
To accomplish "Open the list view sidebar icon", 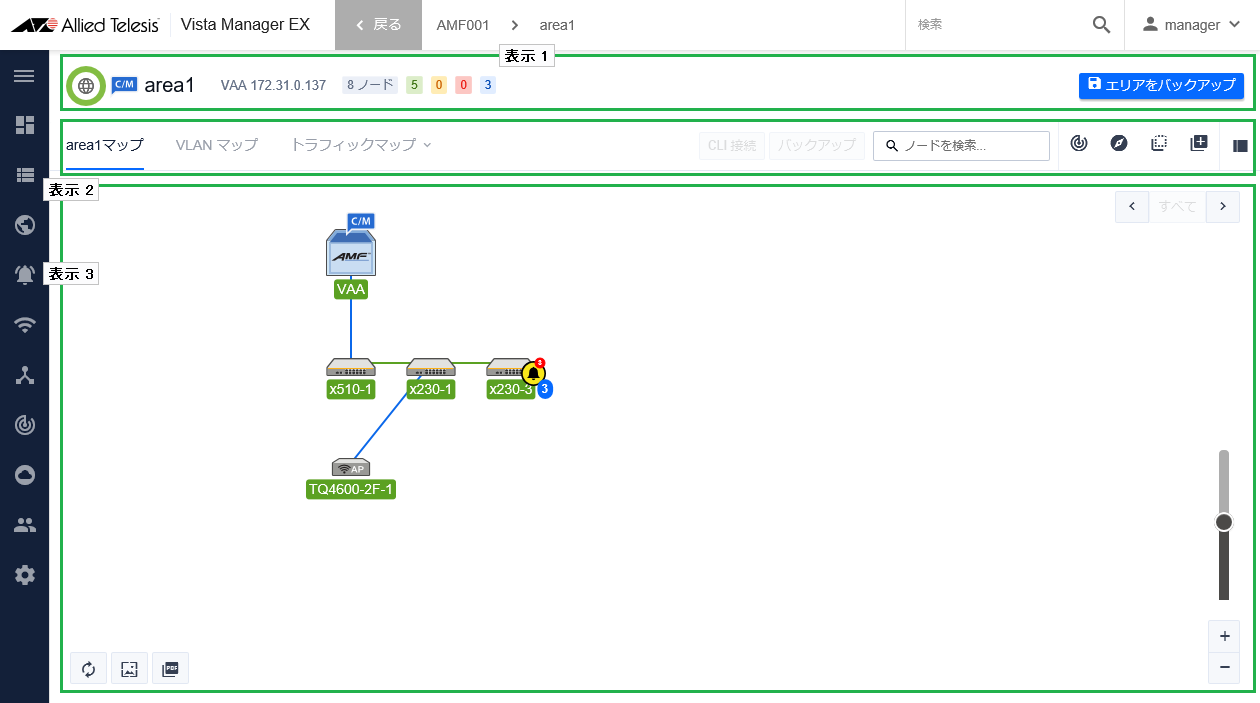I will [24, 175].
